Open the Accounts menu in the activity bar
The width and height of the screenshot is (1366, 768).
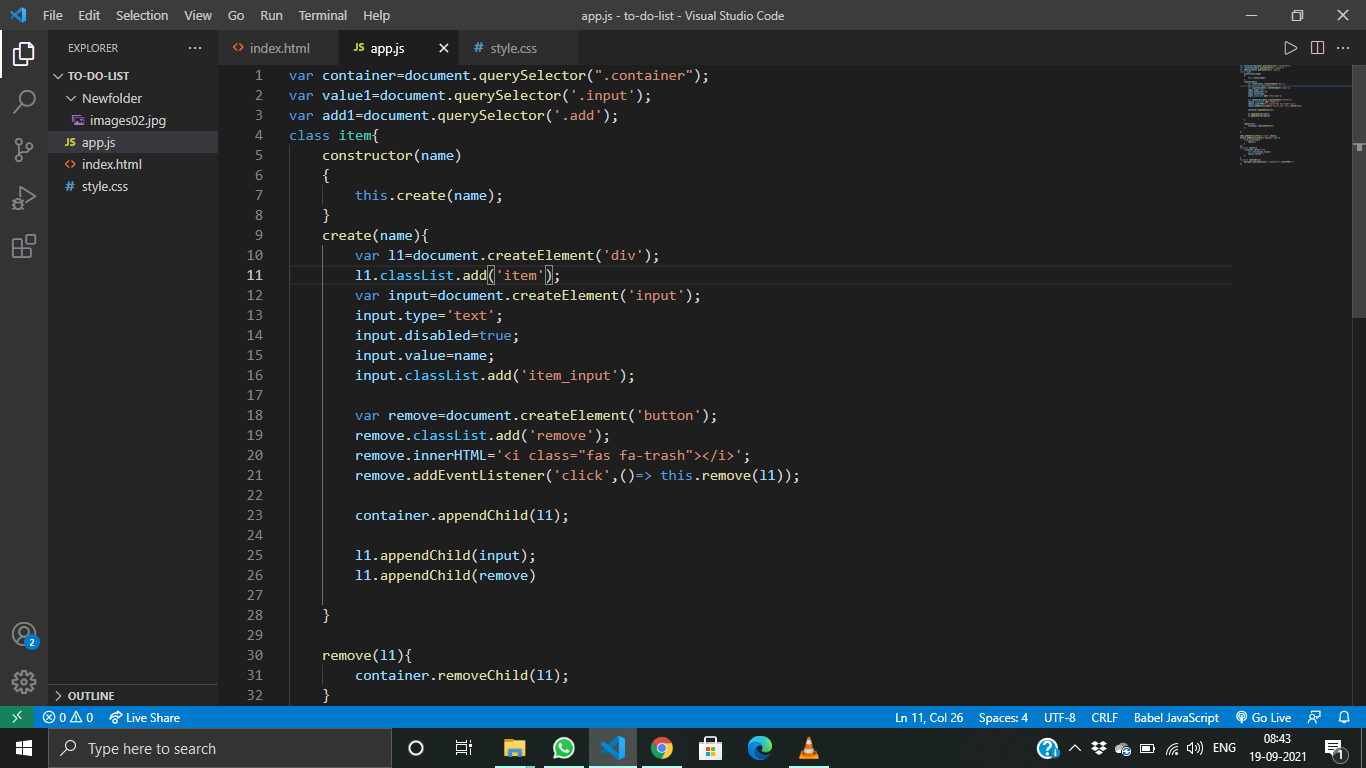[x=24, y=635]
